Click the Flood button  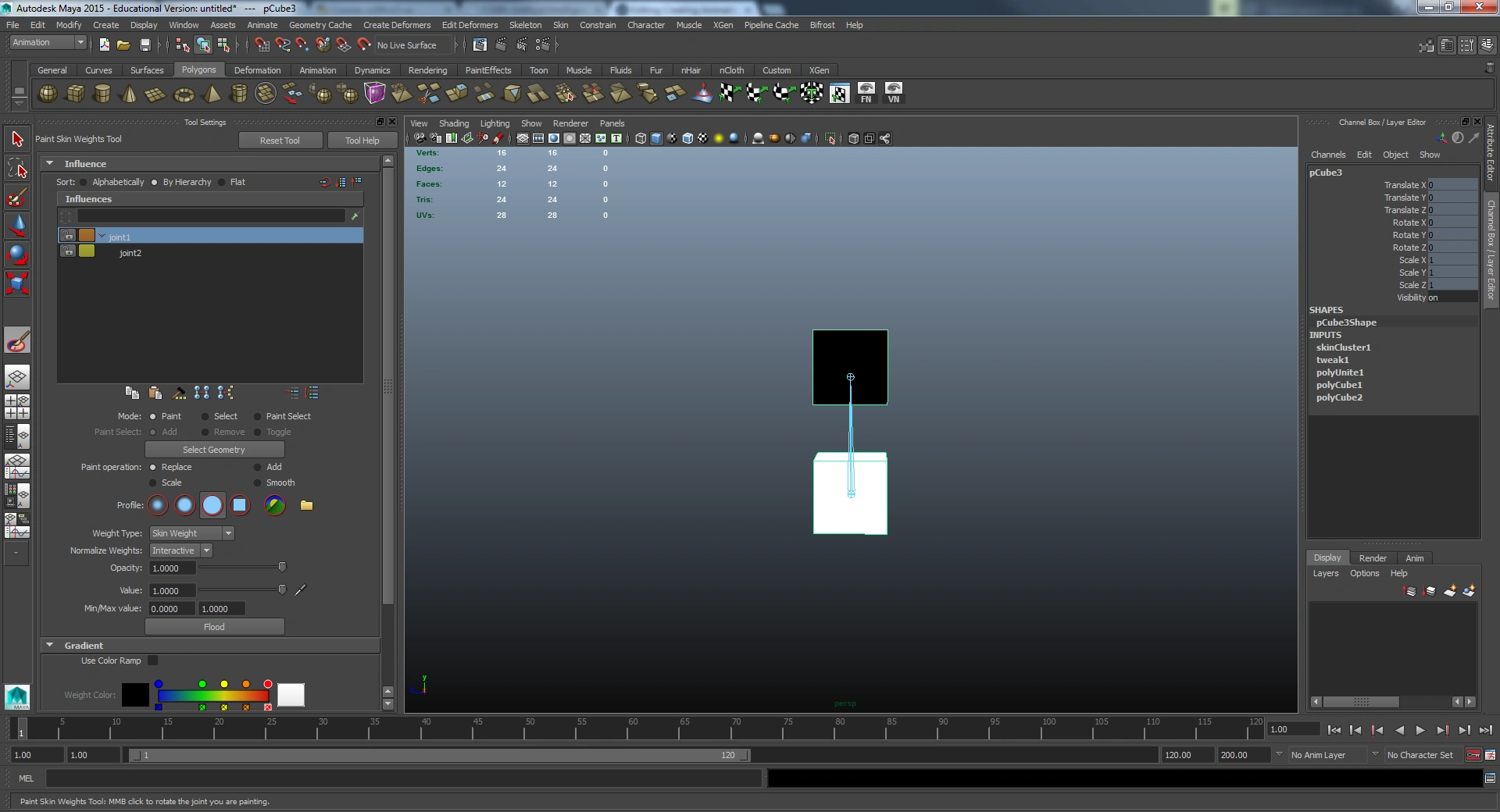click(214, 627)
